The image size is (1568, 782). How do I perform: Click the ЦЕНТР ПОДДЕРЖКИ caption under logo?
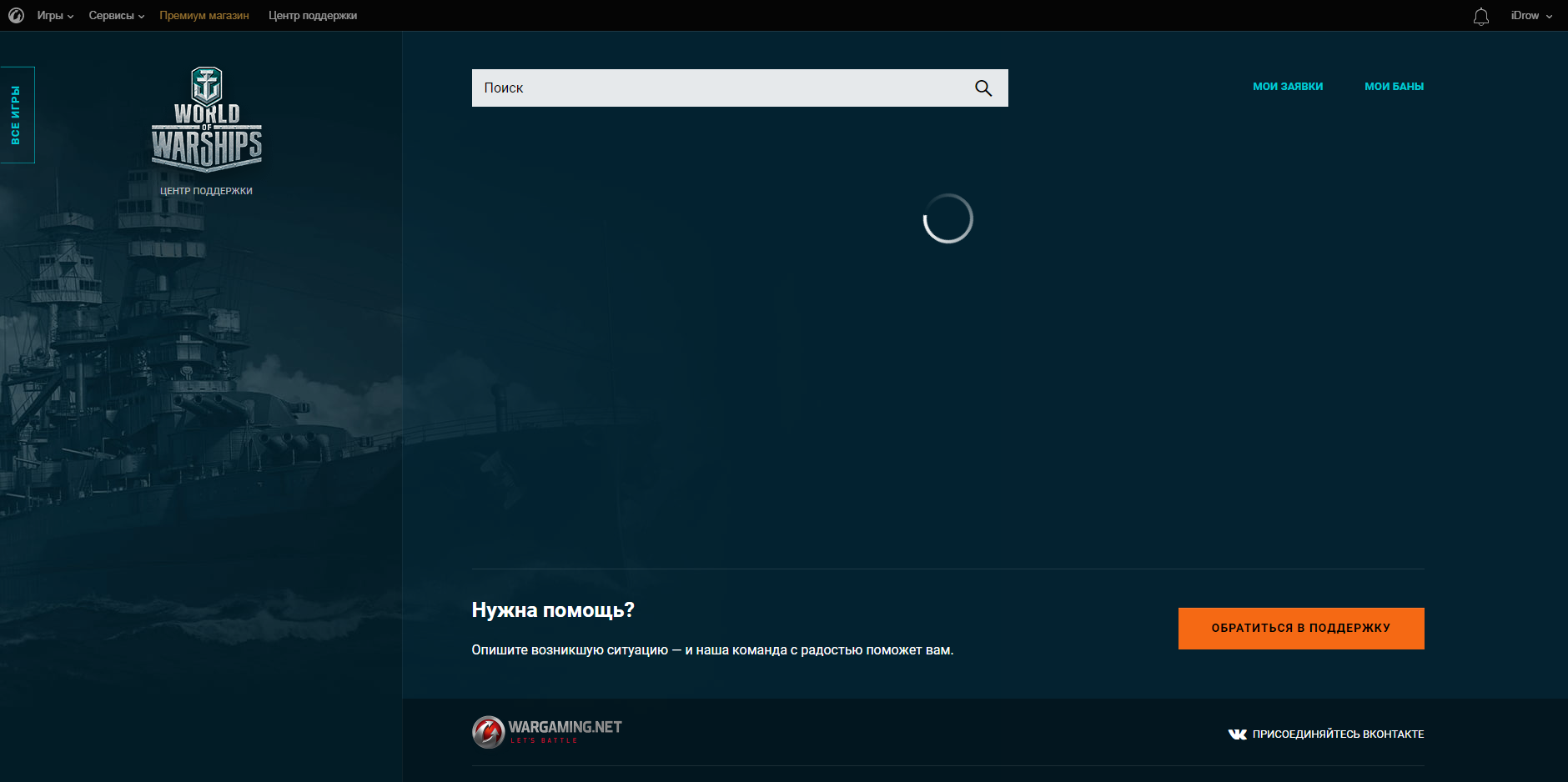tap(206, 191)
